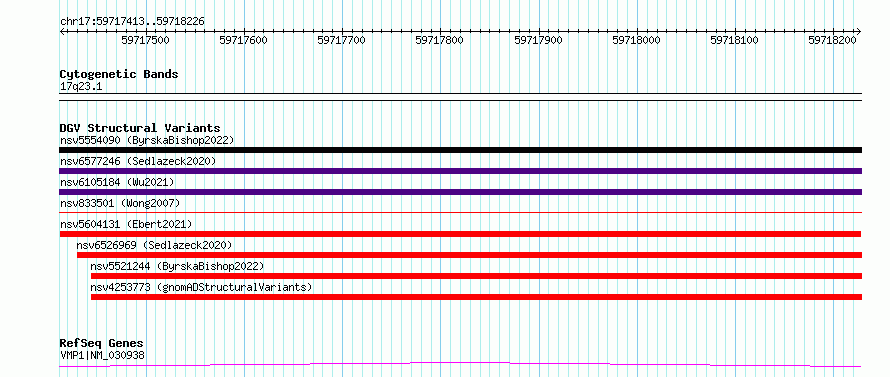
Task: Click ruler position 59717500
Action: coord(146,40)
